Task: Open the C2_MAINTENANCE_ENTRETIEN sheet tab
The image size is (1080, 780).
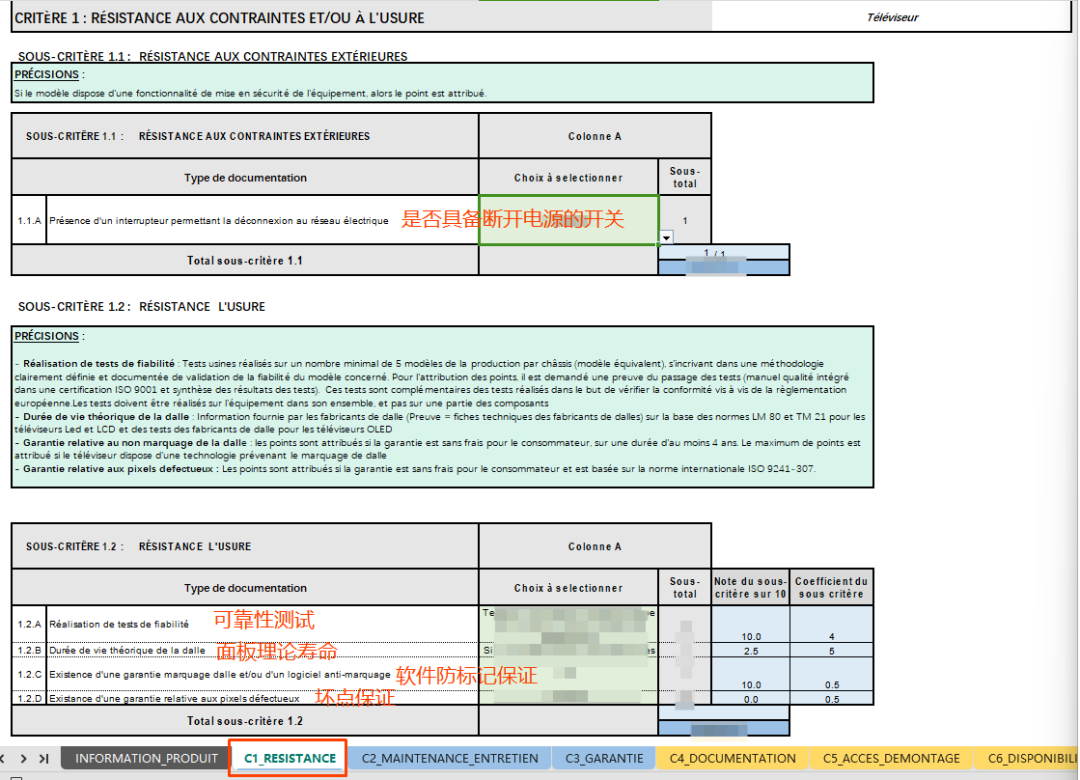Action: point(450,758)
